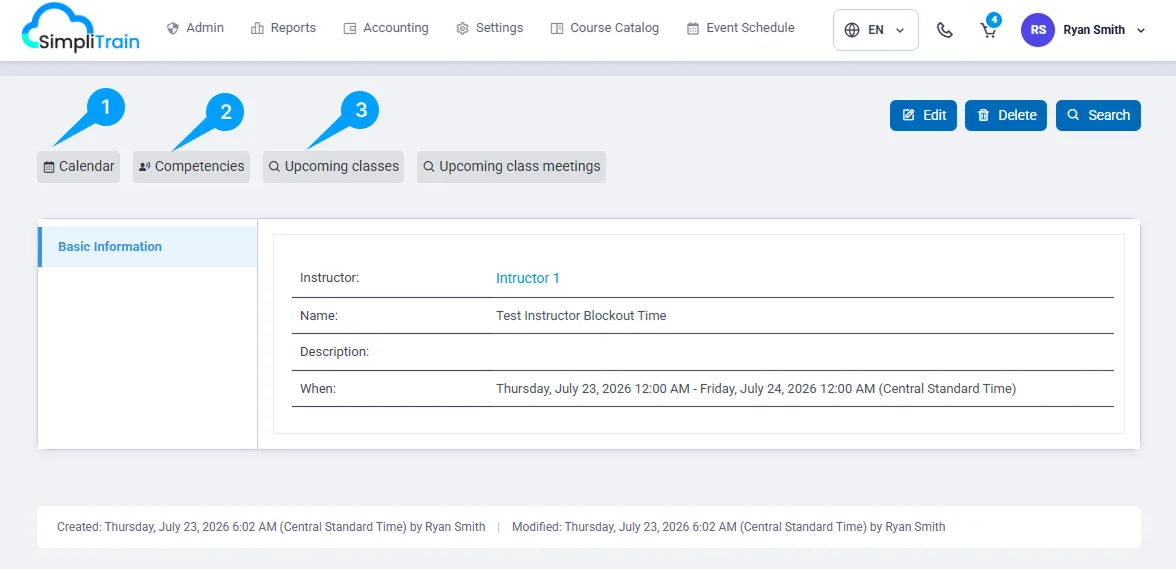Expand the Ryan Smith account menu arrow
1176x569 pixels.
(x=1142, y=30)
